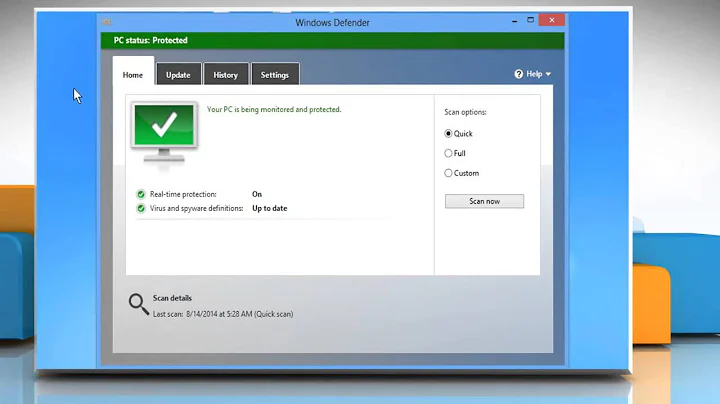This screenshot has width=720, height=404.
Task: Click the 'On' status value
Action: 257,194
